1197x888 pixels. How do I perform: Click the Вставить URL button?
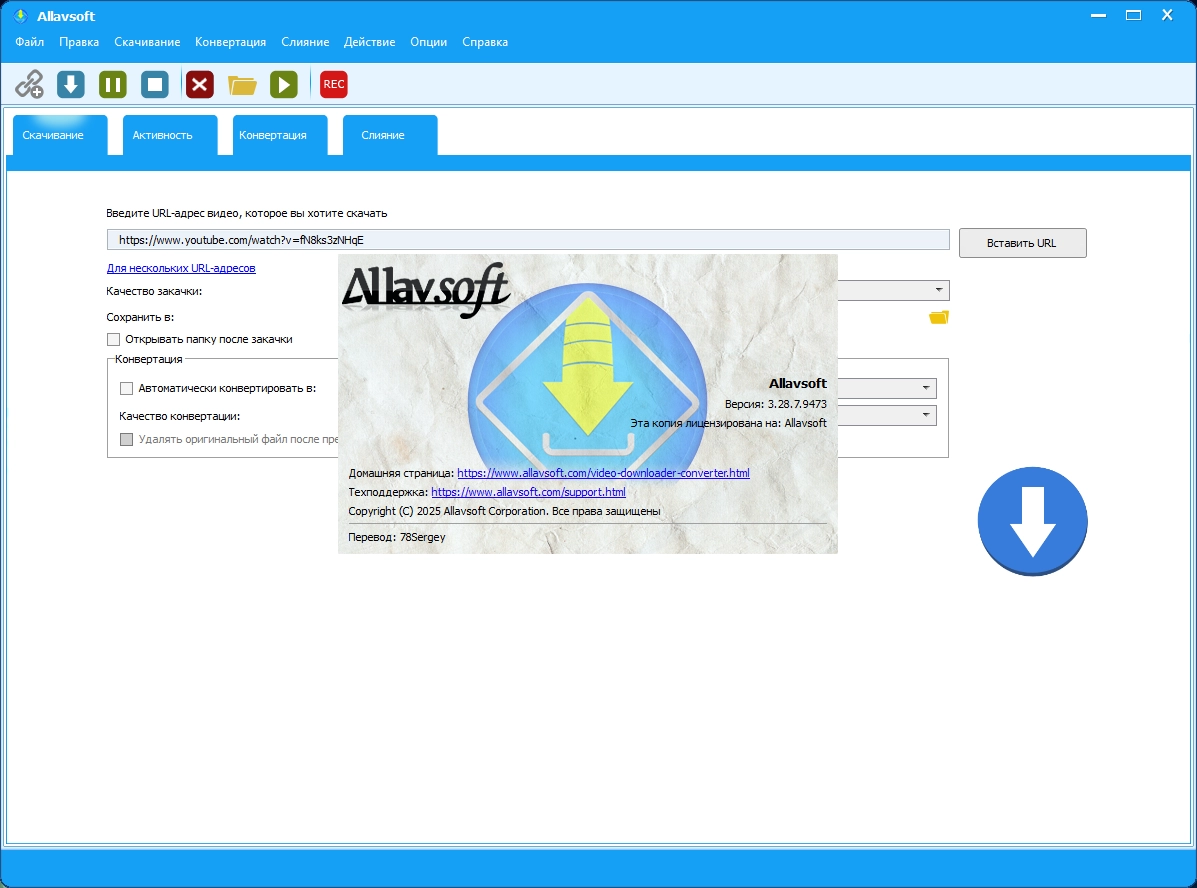[1022, 243]
